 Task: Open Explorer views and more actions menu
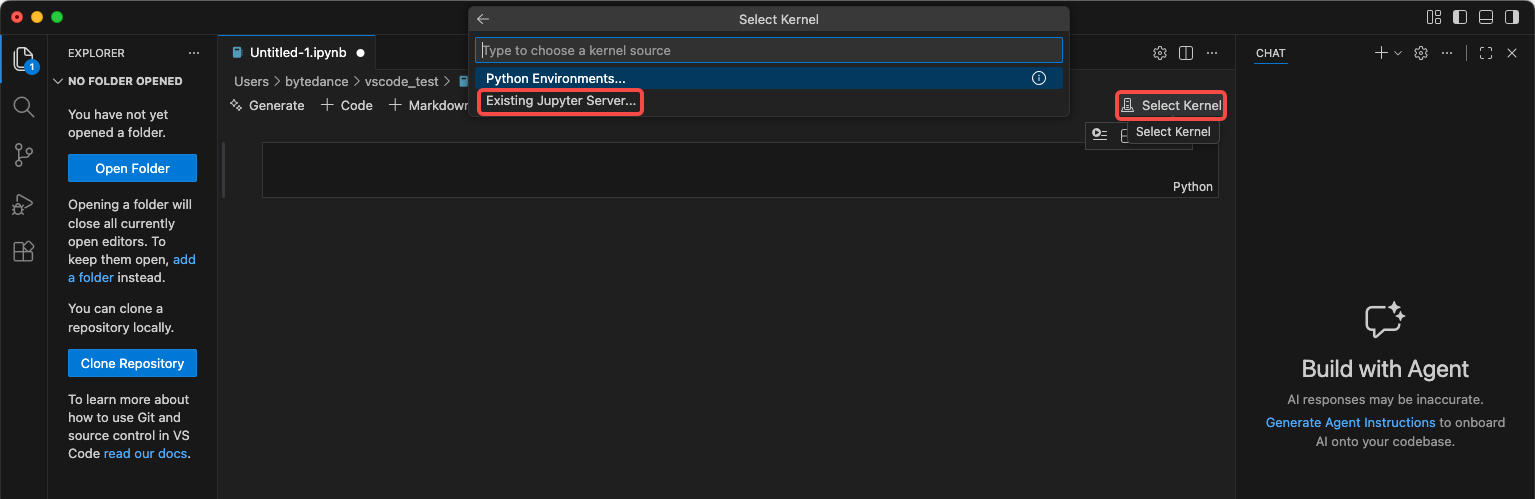[x=194, y=53]
